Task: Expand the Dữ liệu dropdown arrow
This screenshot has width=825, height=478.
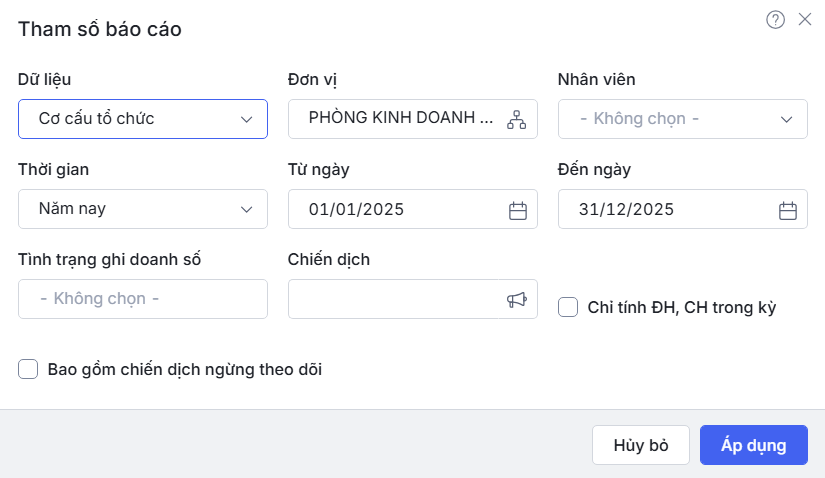Action: (247, 119)
